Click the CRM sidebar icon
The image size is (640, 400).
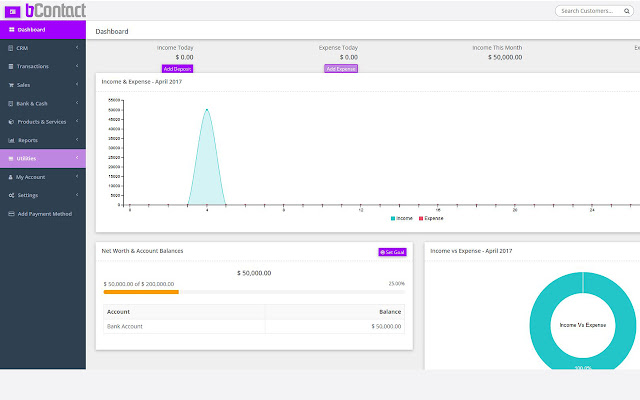pos(10,48)
